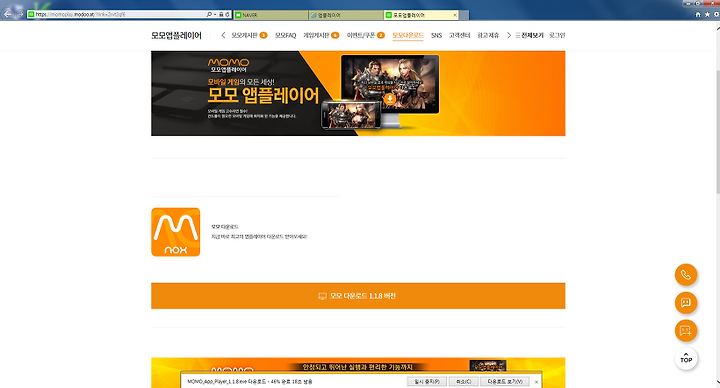
Task: Click the search magnifier in address bar
Action: coord(209,15)
